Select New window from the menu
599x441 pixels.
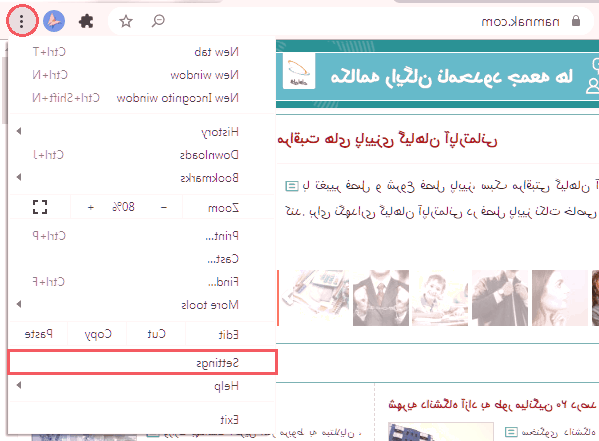point(141,75)
